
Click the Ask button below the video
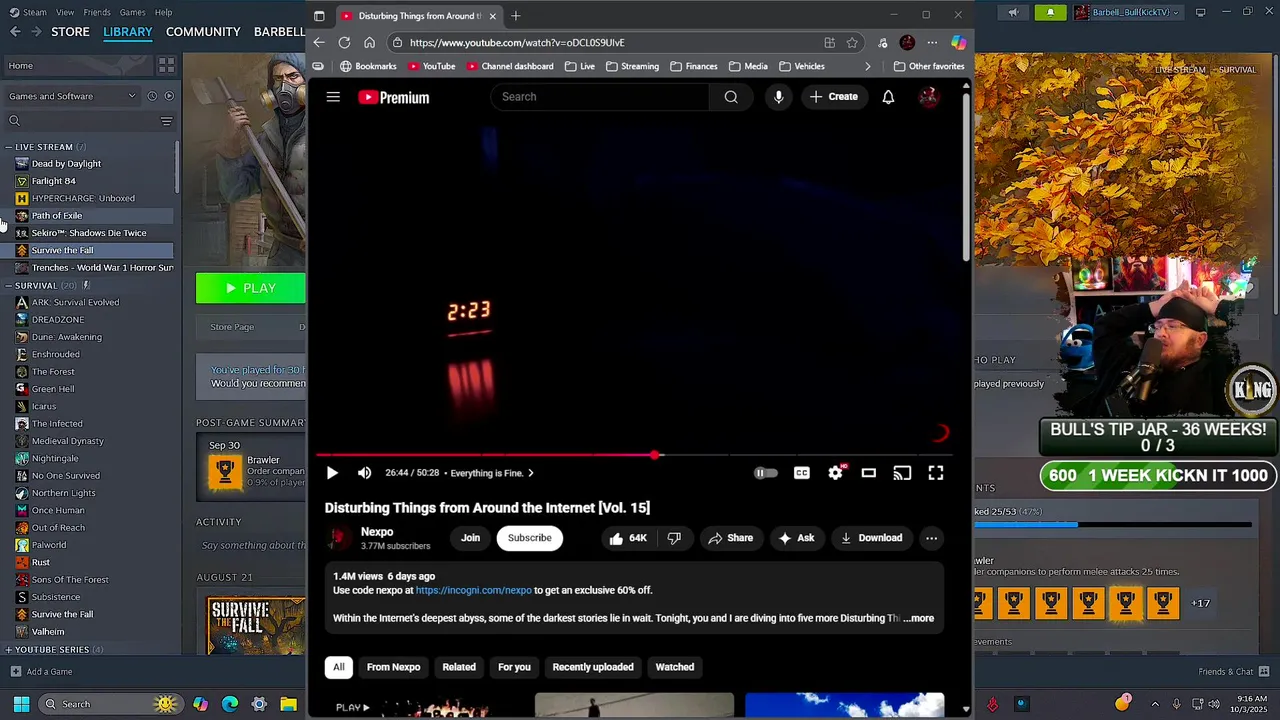coord(796,538)
